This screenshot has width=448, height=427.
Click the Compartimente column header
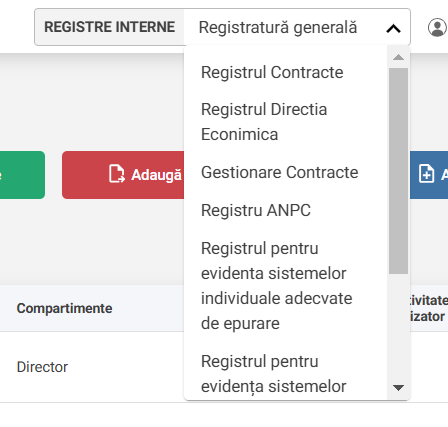coord(64,308)
